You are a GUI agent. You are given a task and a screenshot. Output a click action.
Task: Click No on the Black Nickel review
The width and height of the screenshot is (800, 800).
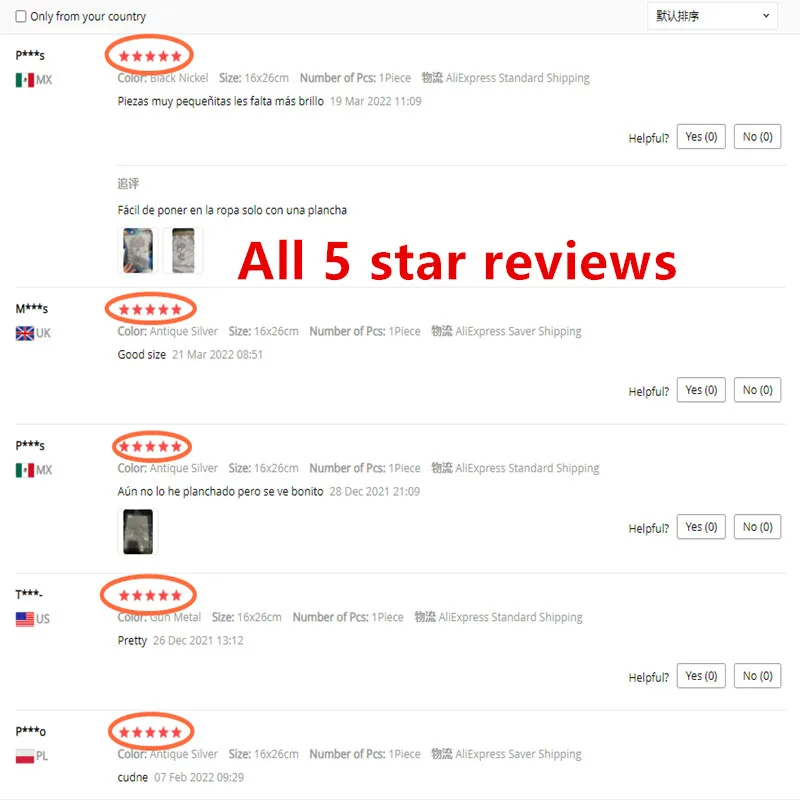757,137
